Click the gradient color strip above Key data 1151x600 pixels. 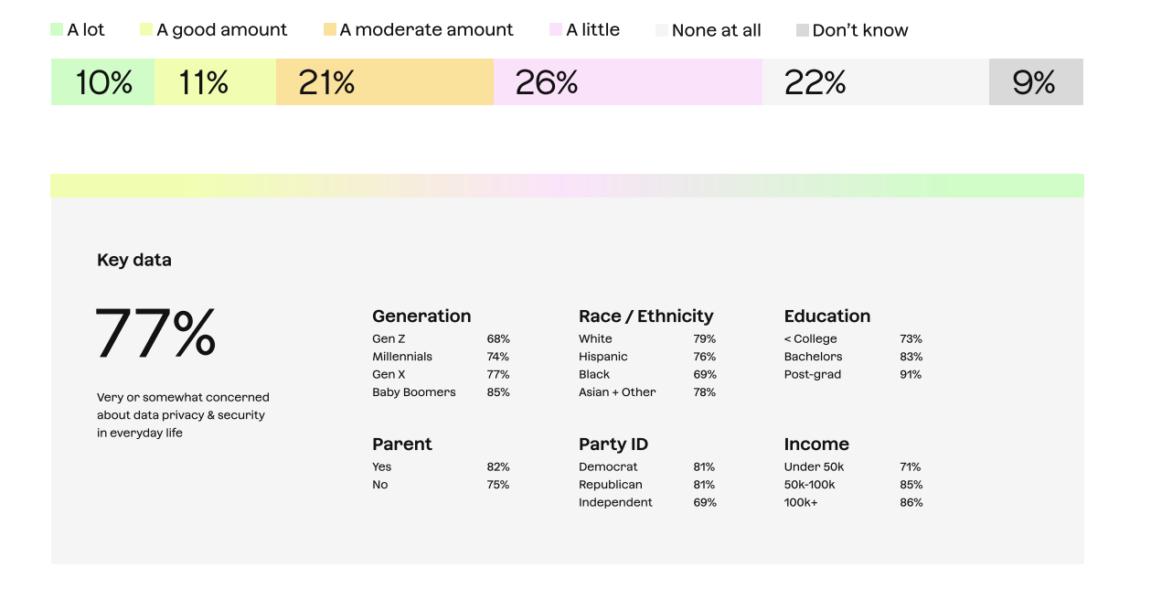tap(567, 185)
